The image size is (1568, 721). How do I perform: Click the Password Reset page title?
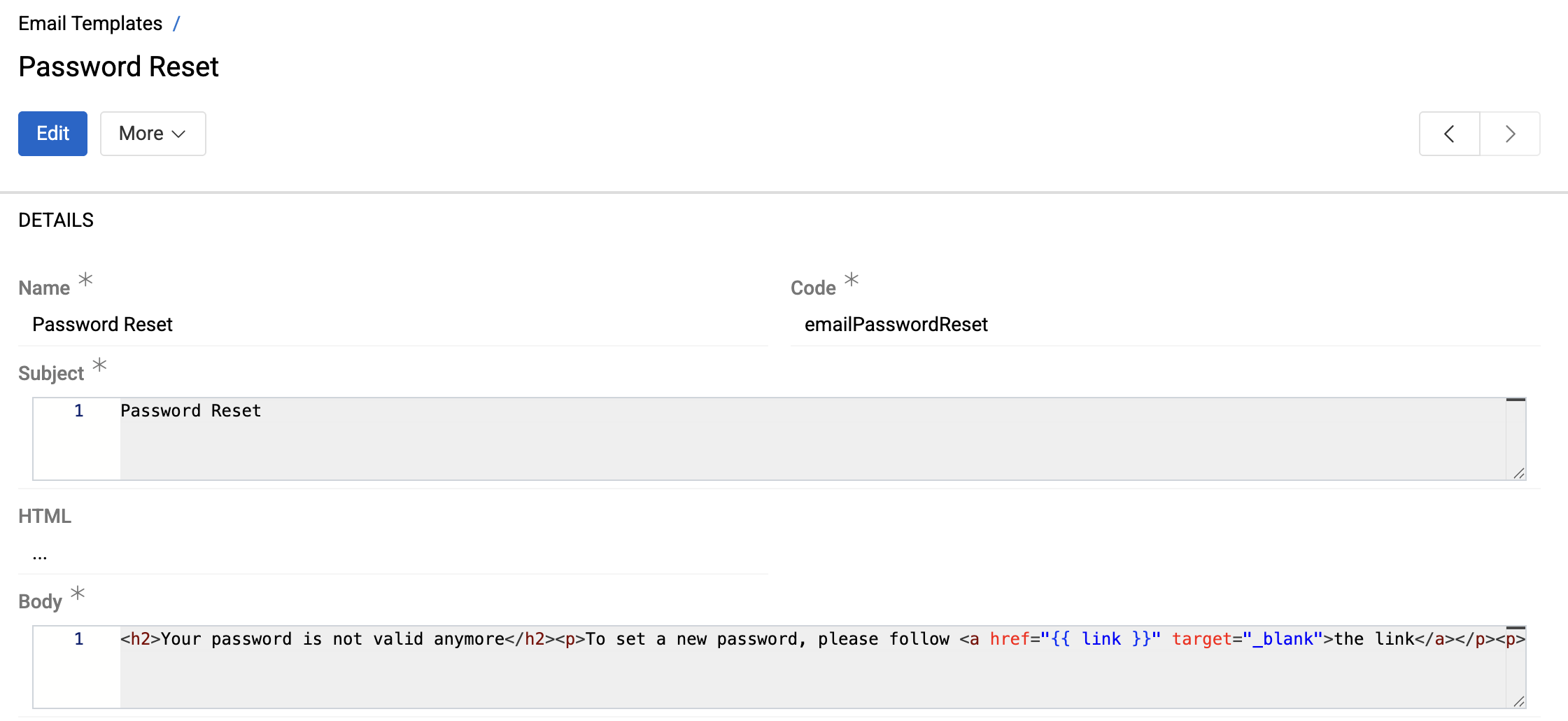tap(118, 66)
